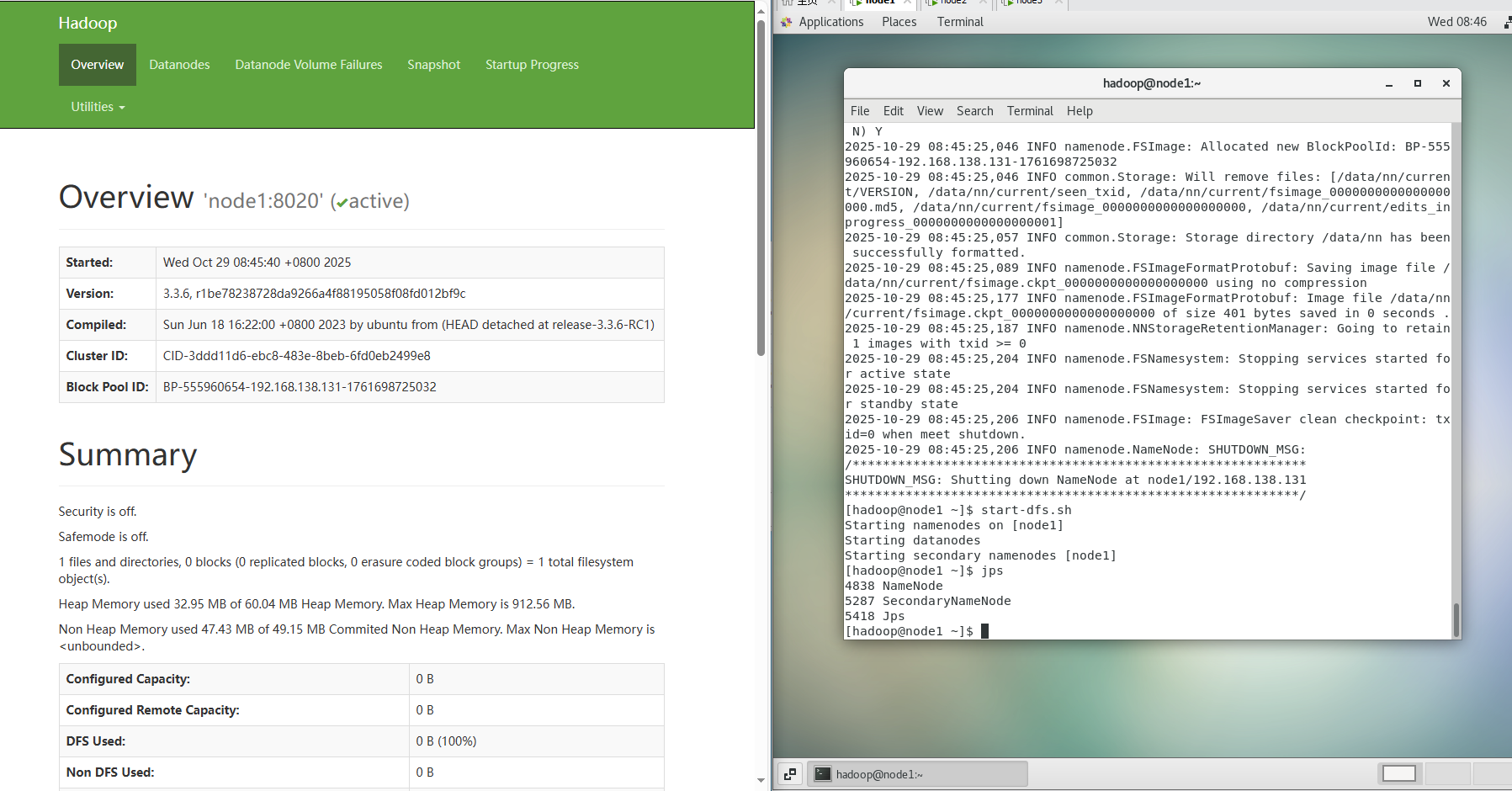The image size is (1512, 791).
Task: Click the Heap Memory usage line
Action: coord(316,604)
